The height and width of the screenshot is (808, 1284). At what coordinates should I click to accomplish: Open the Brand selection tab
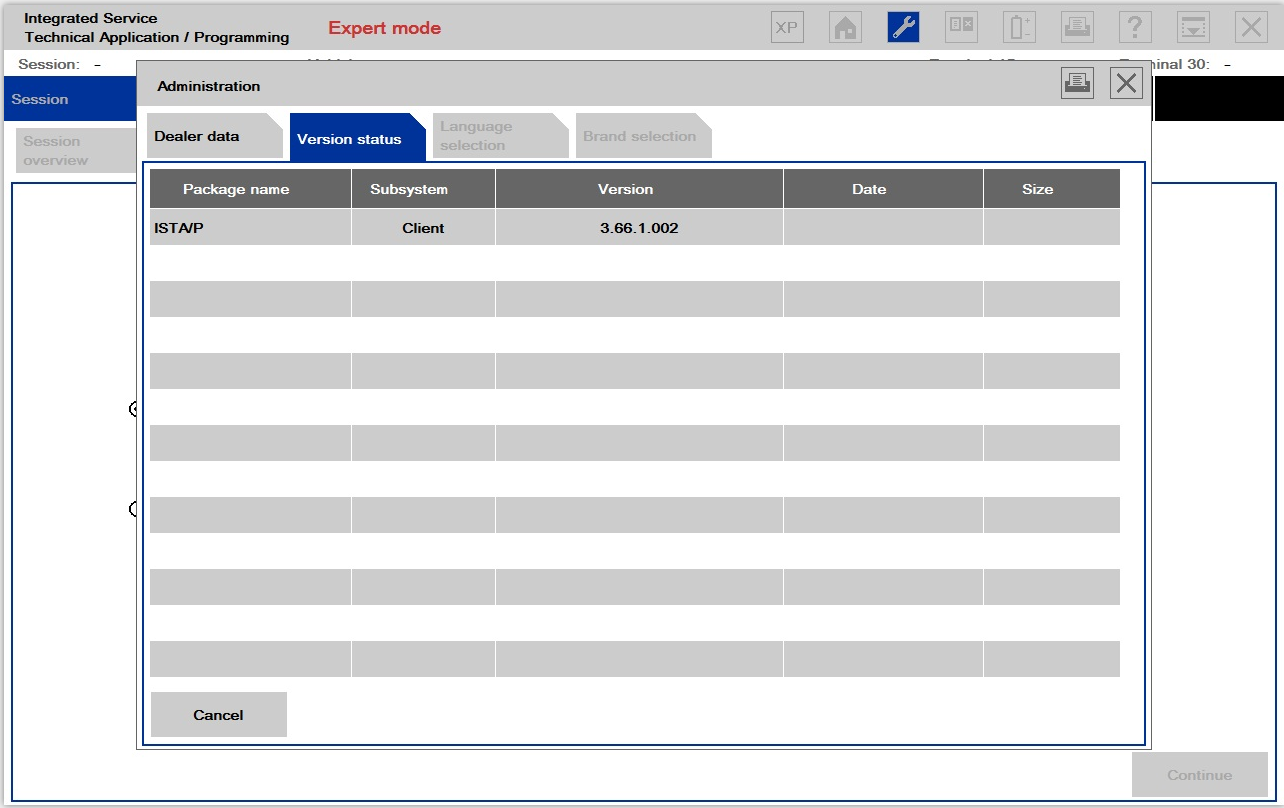pyautogui.click(x=643, y=136)
